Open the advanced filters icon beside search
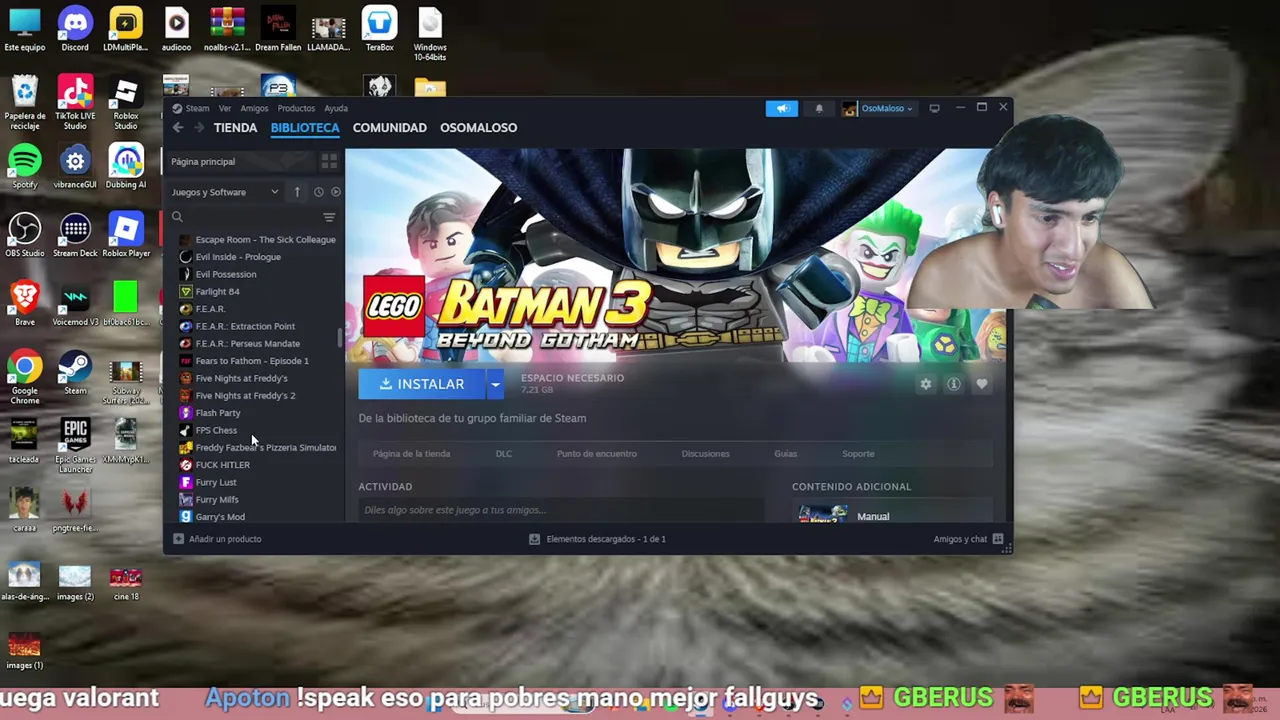Viewport: 1280px width, 720px height. [329, 217]
